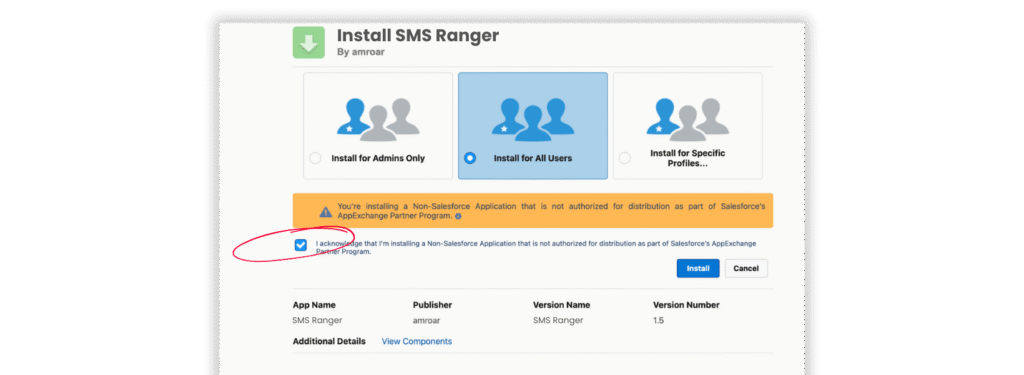Click the SMS Ranger value under Version Name
The width and height of the screenshot is (1024, 375).
click(x=558, y=320)
